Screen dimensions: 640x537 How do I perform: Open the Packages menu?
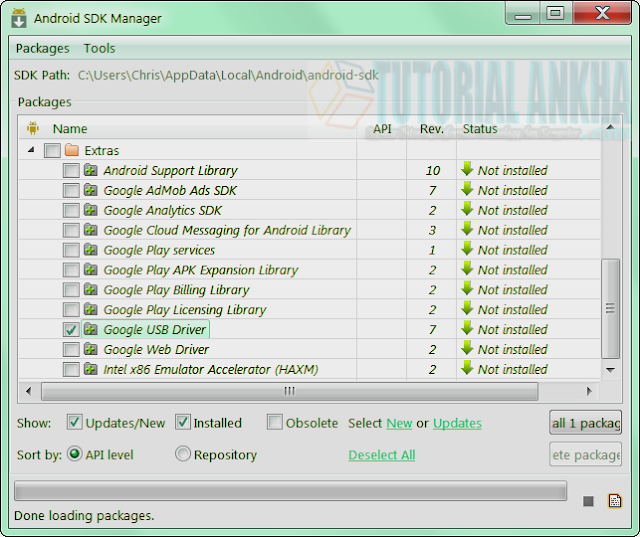[42, 48]
